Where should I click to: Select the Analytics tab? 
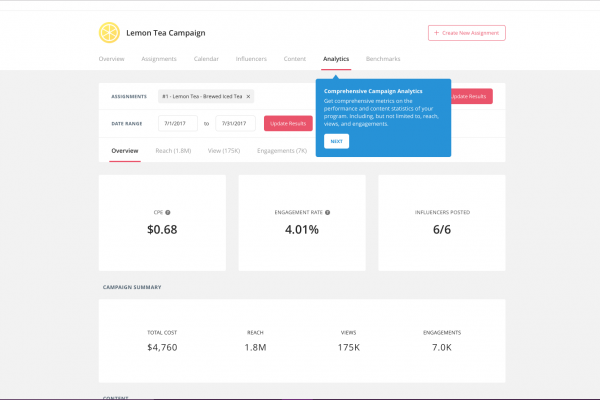[336, 59]
